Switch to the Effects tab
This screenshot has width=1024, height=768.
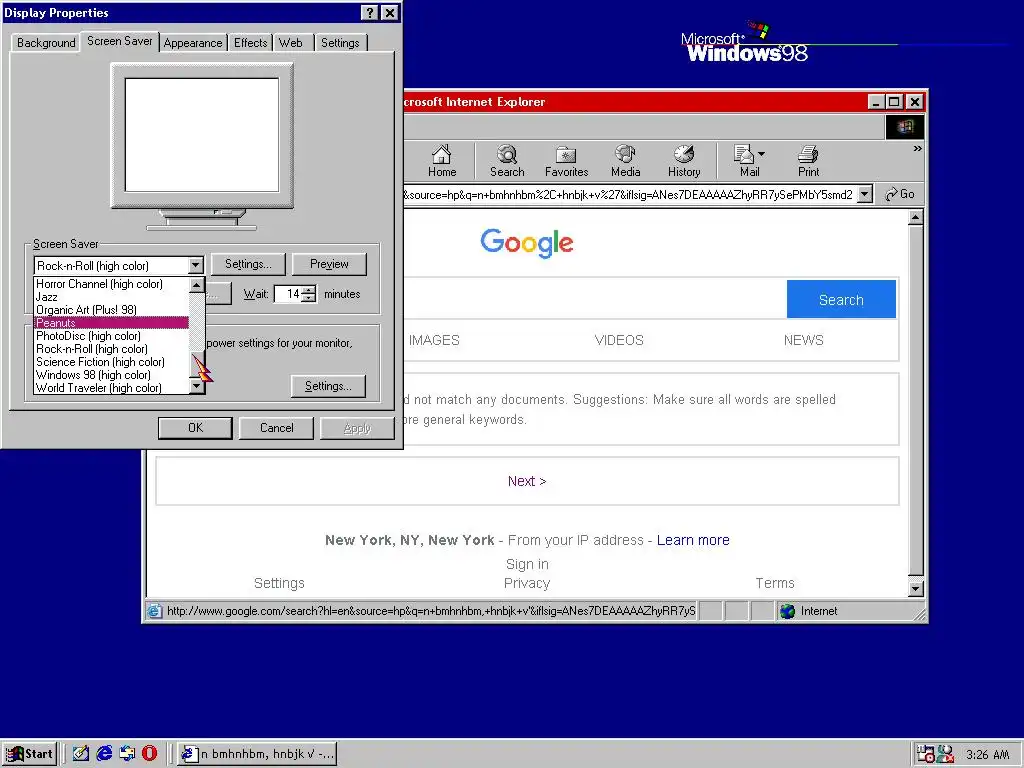251,42
